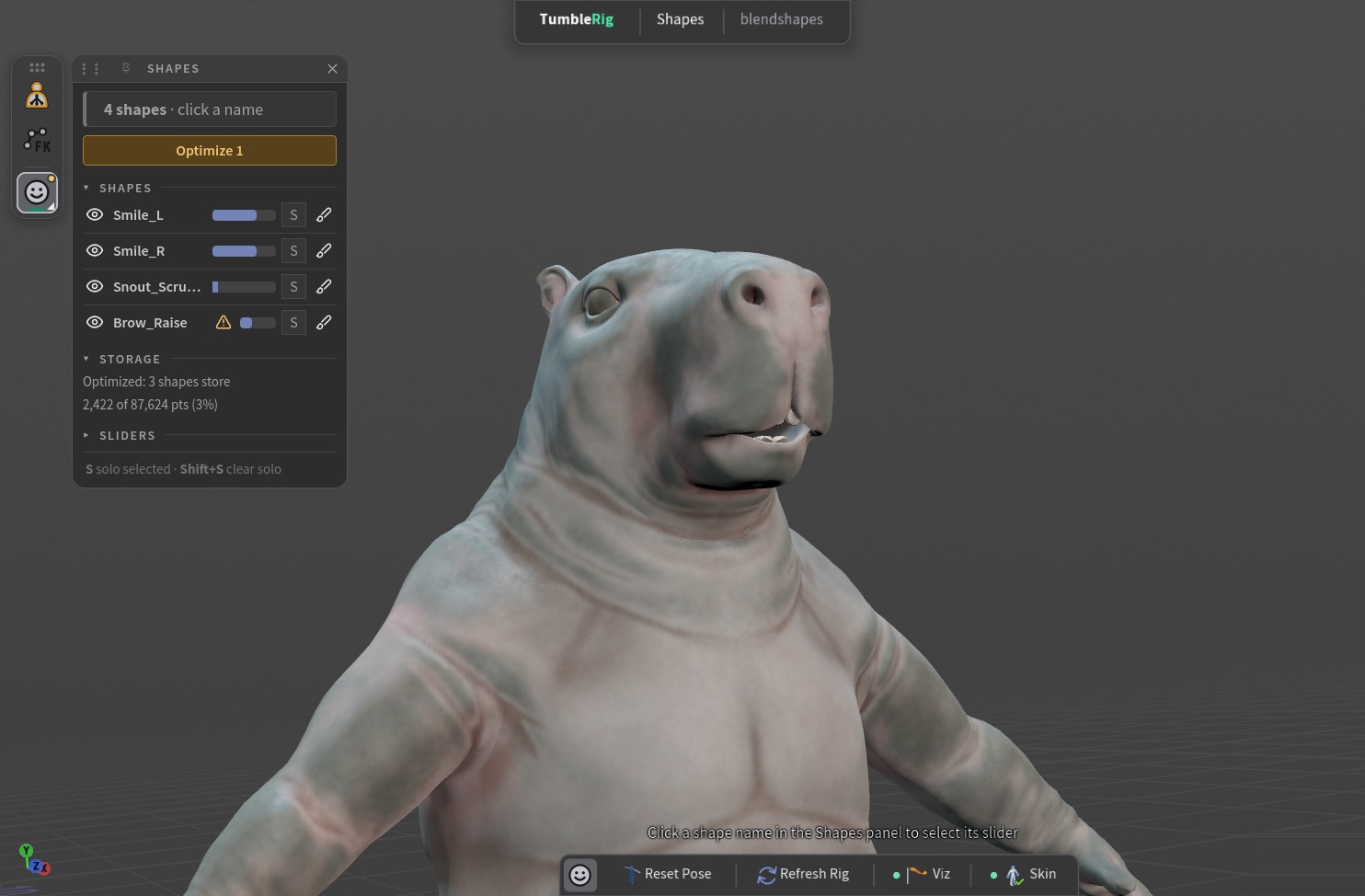Click Reset Pose in bottom toolbar

(x=668, y=874)
